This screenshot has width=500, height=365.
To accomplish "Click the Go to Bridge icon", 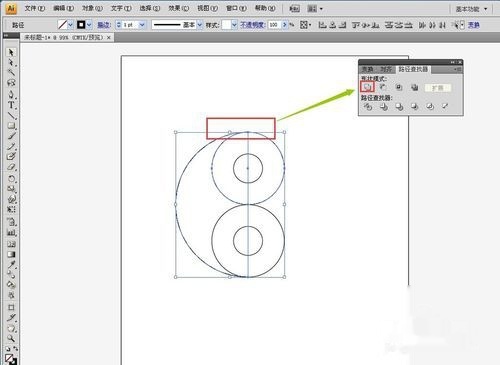I will [x=294, y=9].
